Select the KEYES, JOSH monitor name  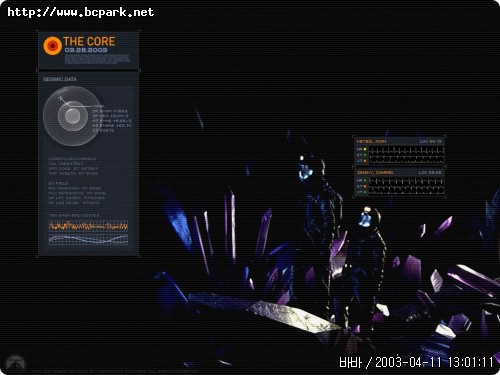point(371,141)
